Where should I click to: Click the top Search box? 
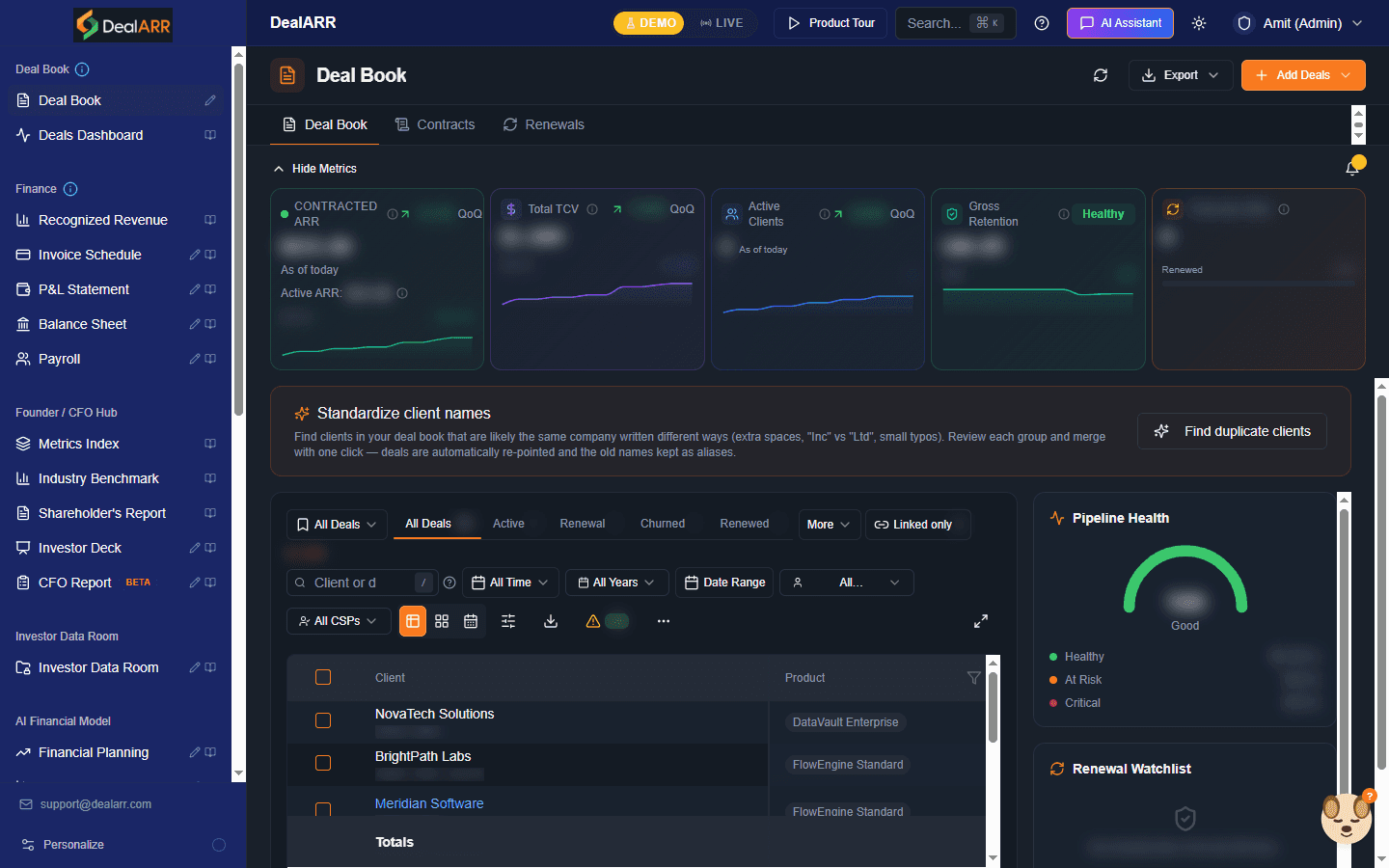coord(955,23)
